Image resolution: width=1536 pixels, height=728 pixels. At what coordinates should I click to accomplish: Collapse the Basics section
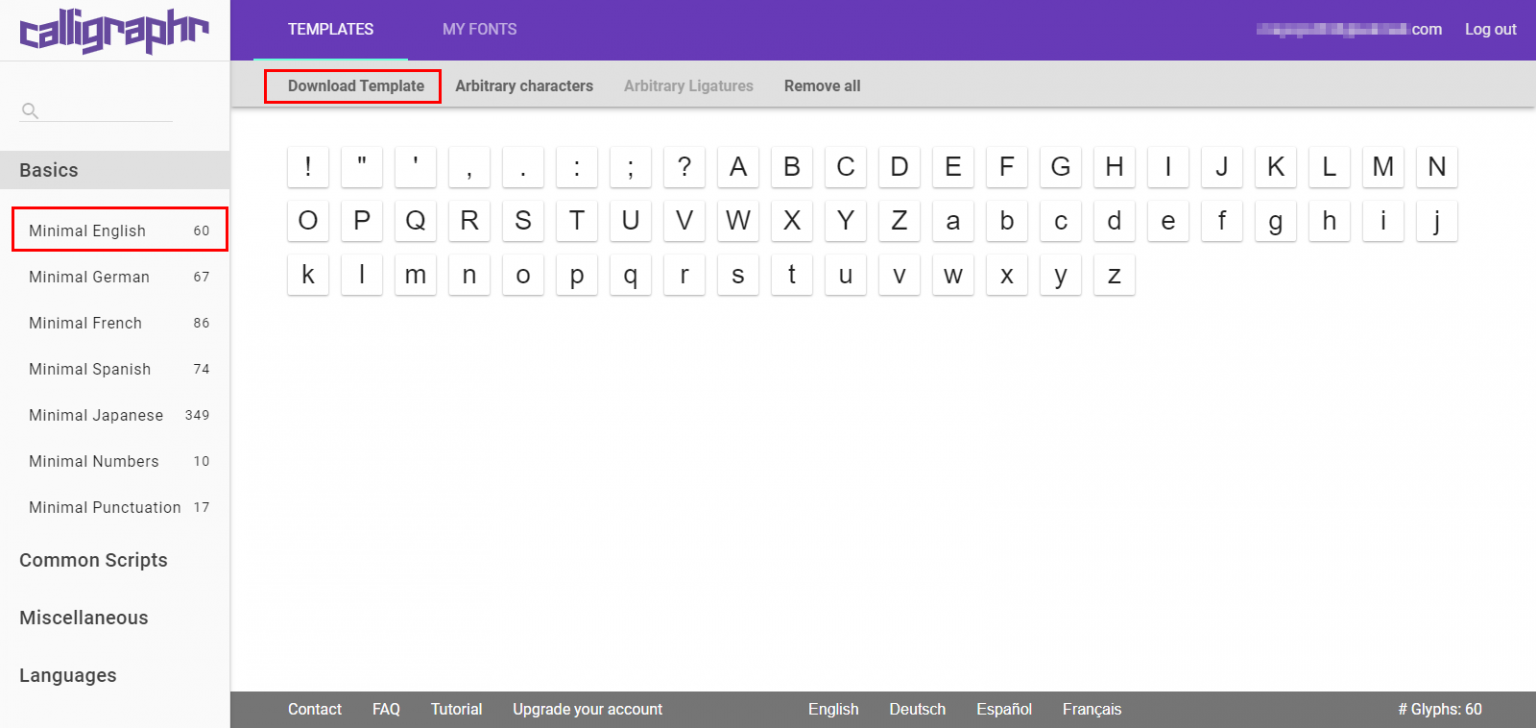pos(48,170)
